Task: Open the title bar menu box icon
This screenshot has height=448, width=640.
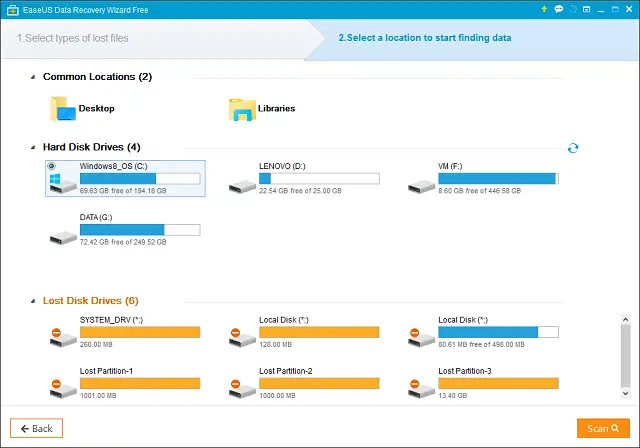Action: pos(587,9)
